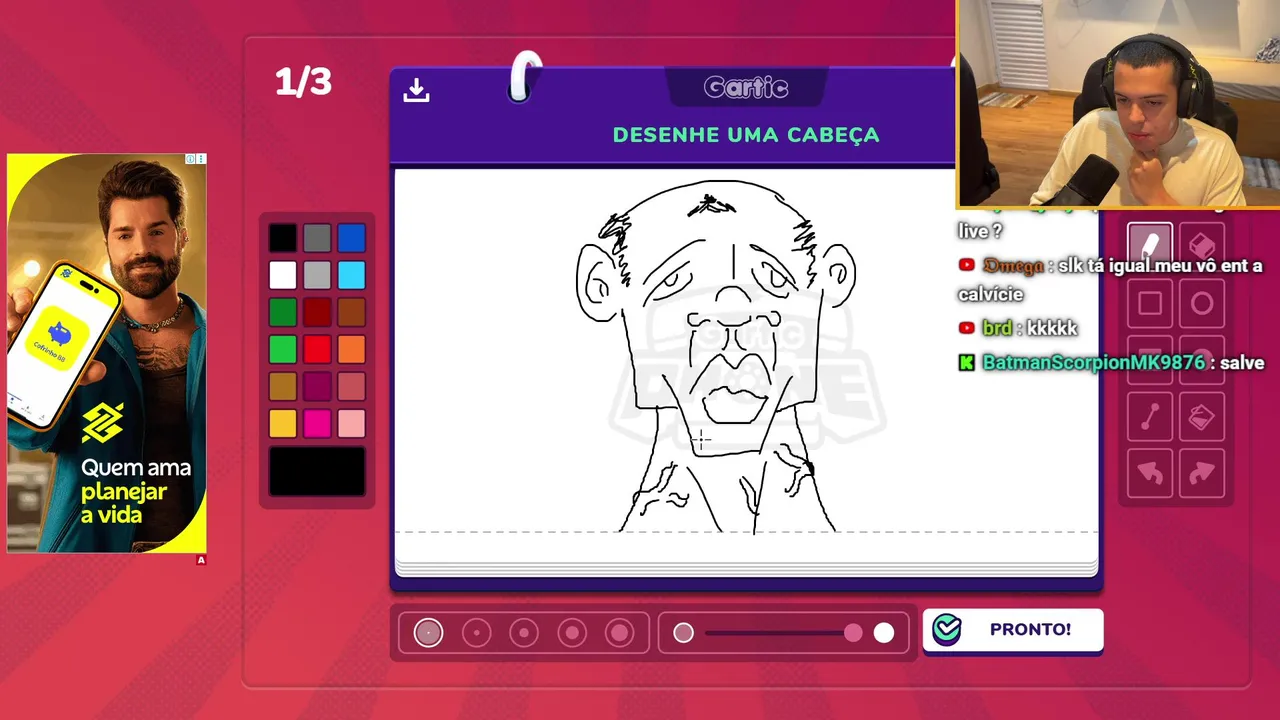Viewport: 1280px width, 720px height.
Task: Choose the empty ellipse shape tool
Action: point(1202,303)
